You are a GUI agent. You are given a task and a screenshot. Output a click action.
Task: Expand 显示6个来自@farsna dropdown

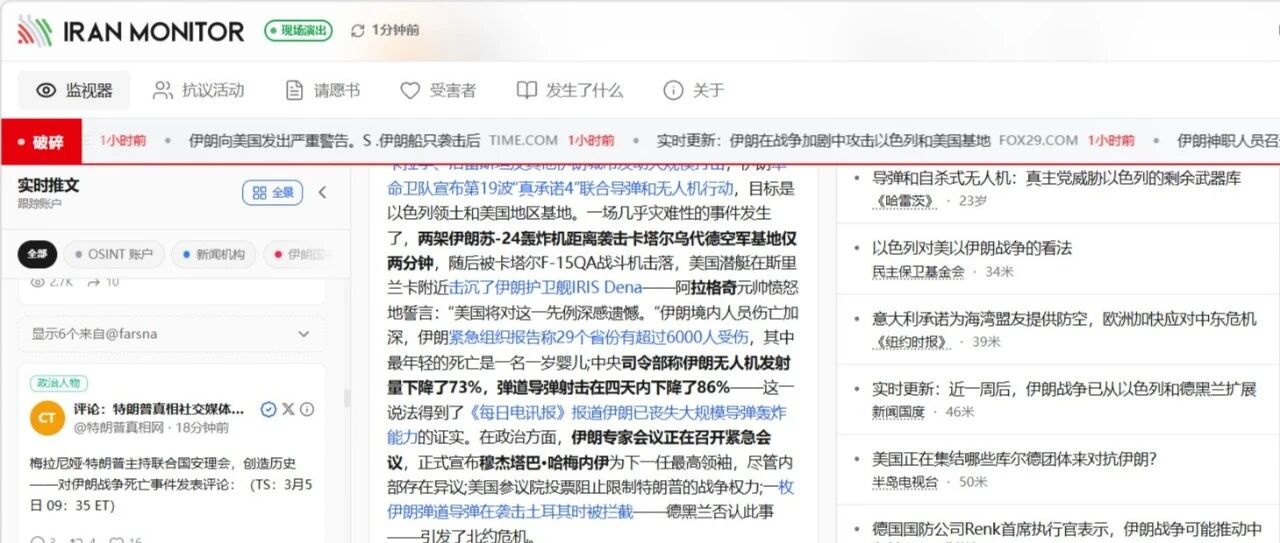[171, 334]
